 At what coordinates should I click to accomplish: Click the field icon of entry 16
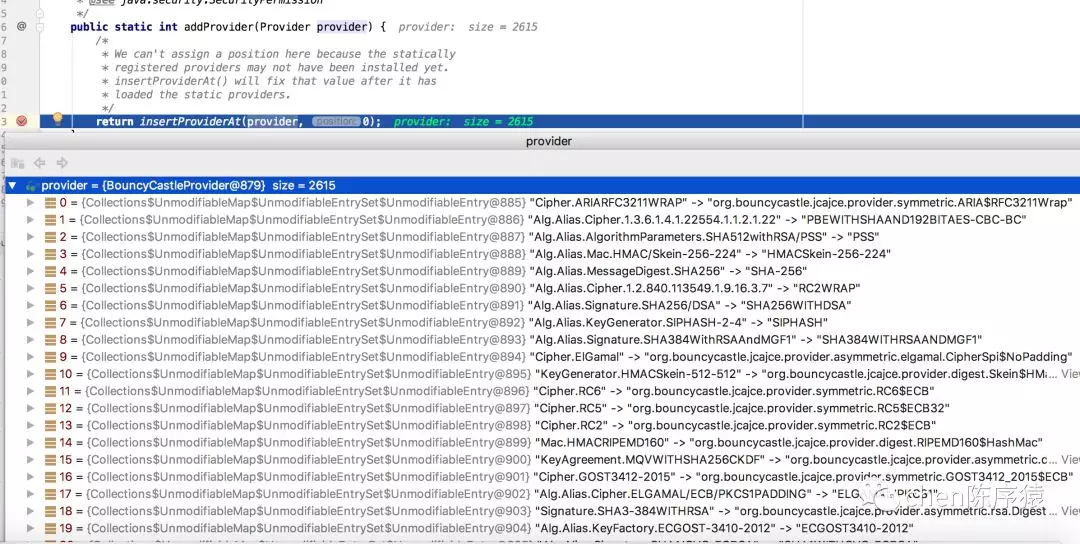point(50,477)
